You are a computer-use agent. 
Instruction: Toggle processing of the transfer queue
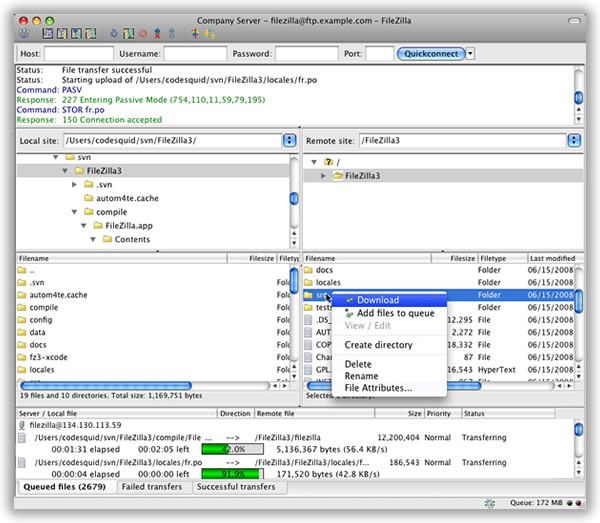[x=129, y=34]
